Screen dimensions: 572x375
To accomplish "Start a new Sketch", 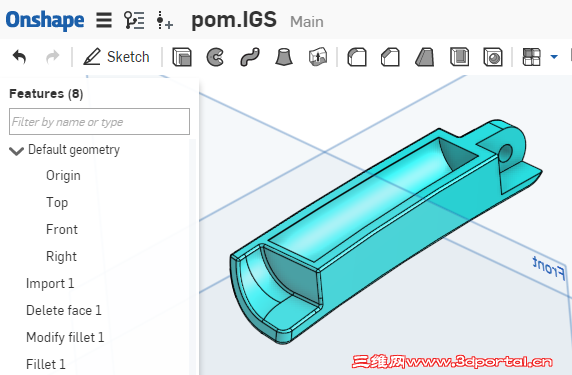I will (x=116, y=57).
